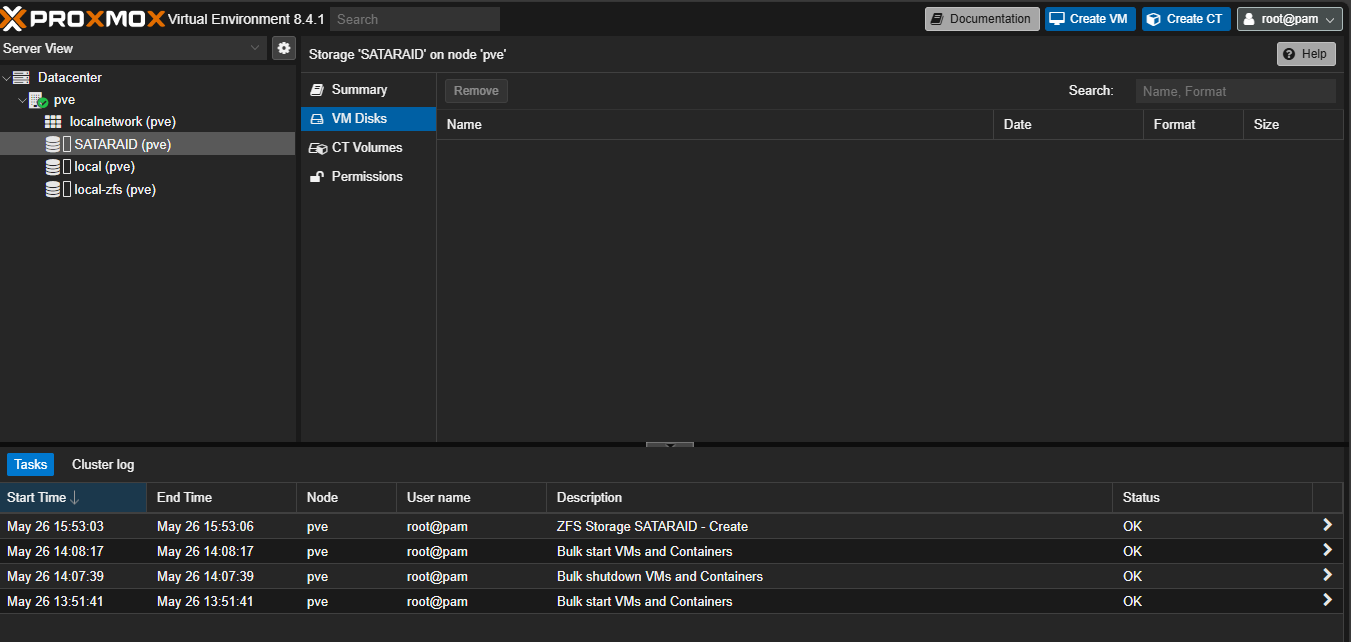Click the Name, Format search field

(1235, 91)
